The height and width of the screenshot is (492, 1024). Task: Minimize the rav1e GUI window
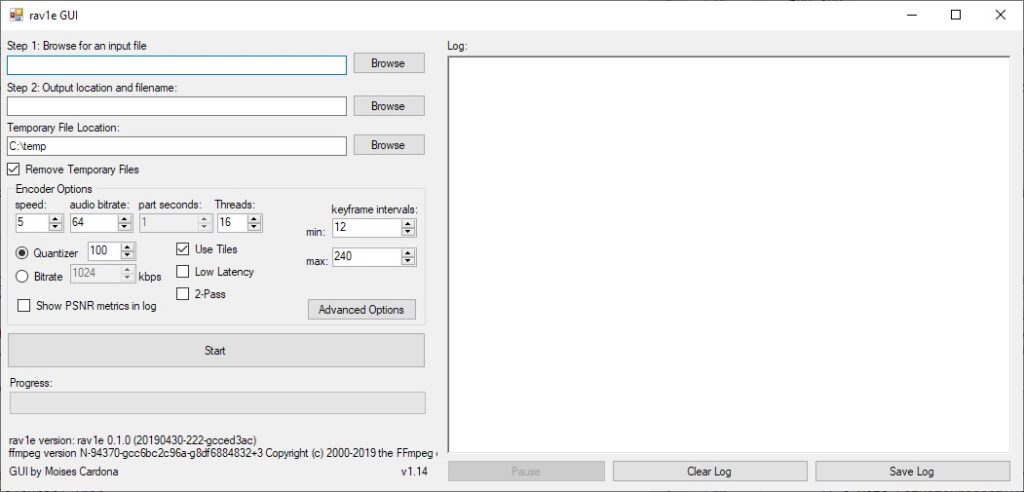(911, 15)
